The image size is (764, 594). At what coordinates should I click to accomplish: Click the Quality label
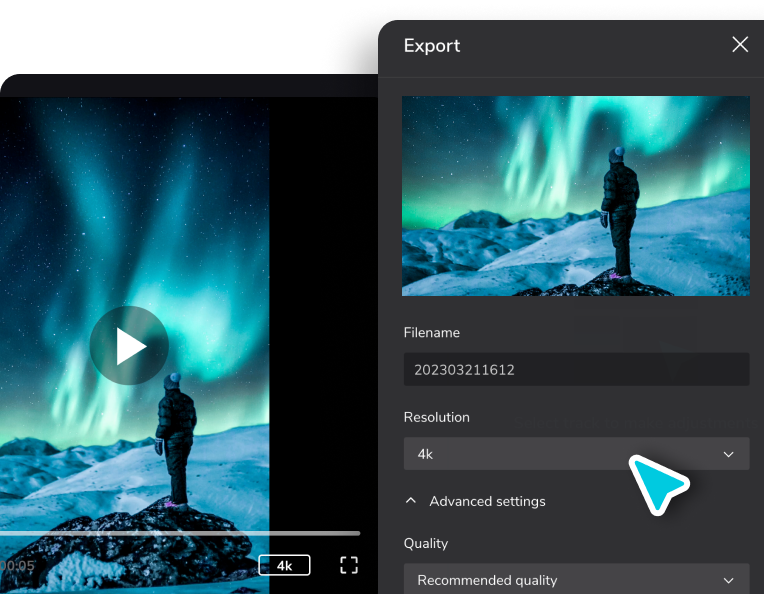426,543
